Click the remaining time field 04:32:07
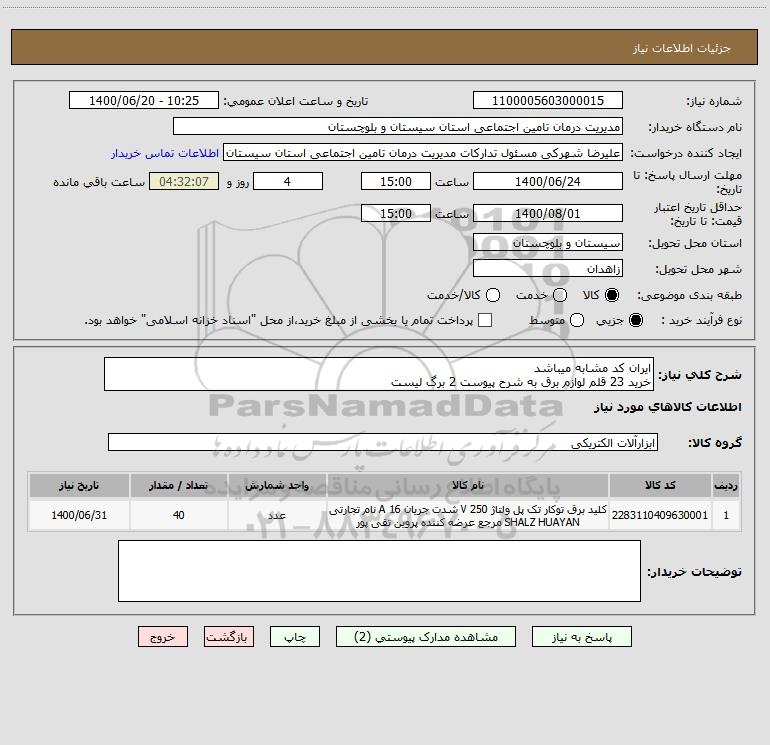Viewport: 770px width, 745px height. click(184, 181)
